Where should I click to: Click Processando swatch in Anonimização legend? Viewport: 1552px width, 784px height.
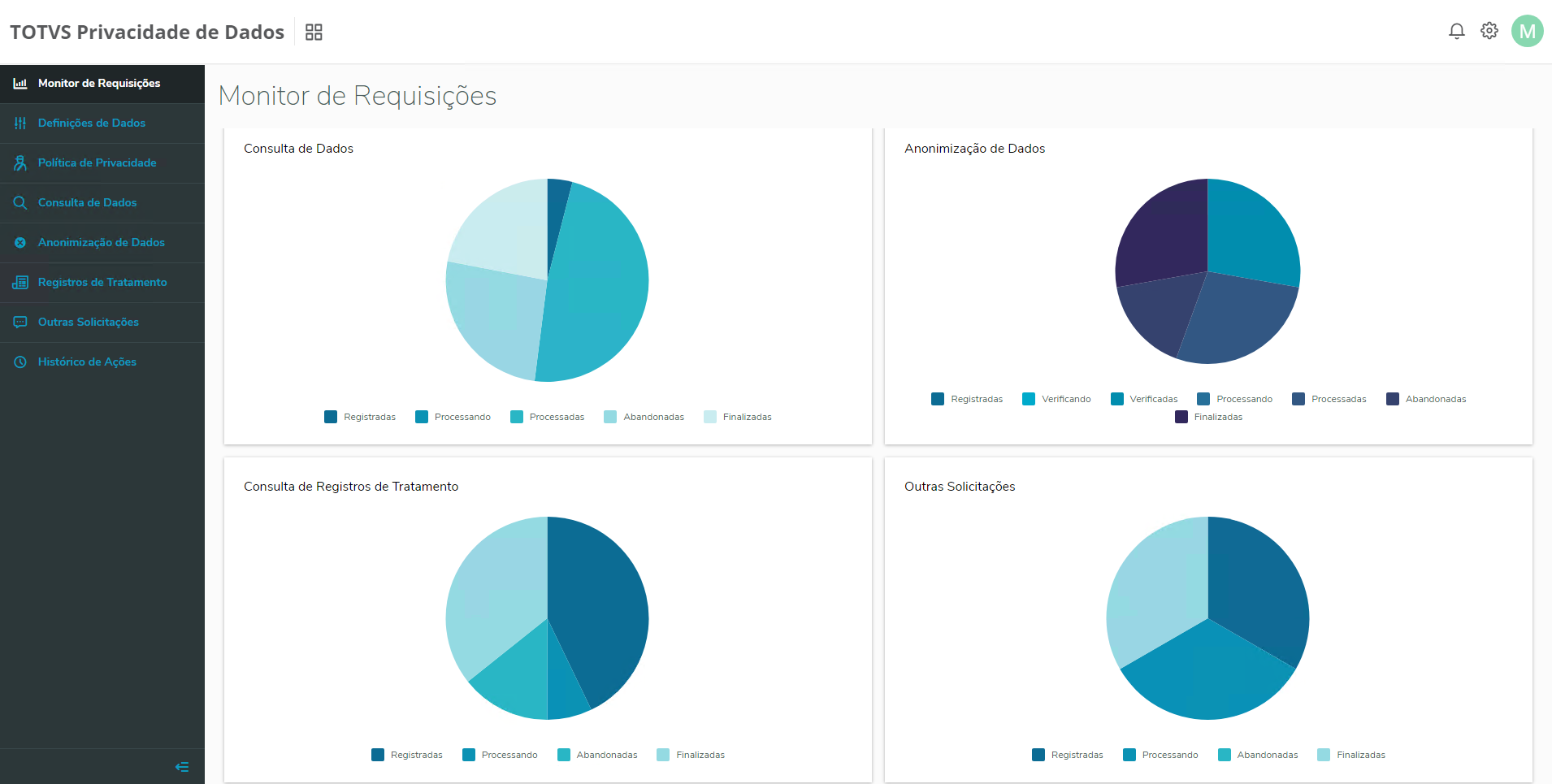point(1203,399)
